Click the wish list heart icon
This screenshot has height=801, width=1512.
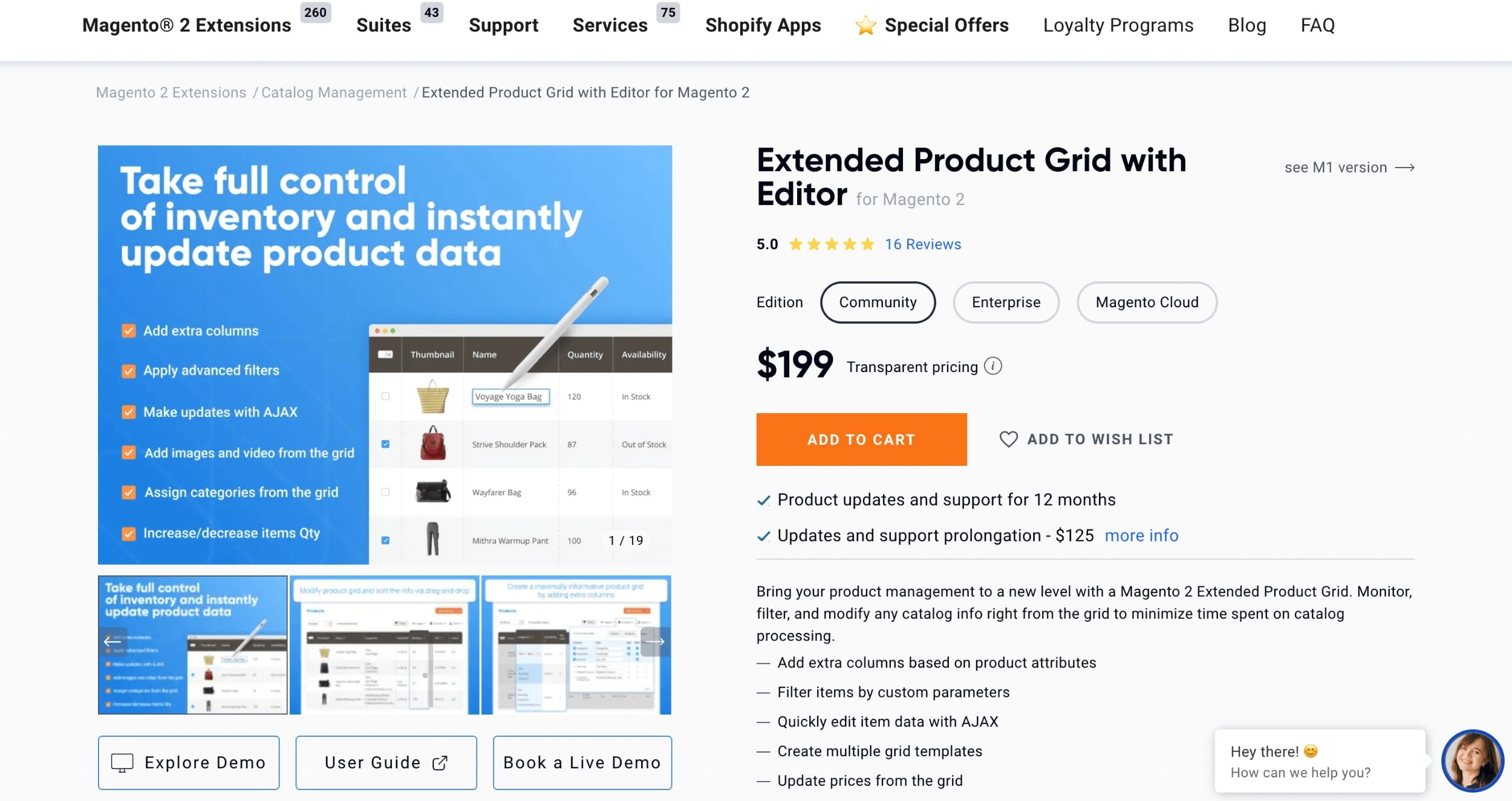click(1008, 439)
